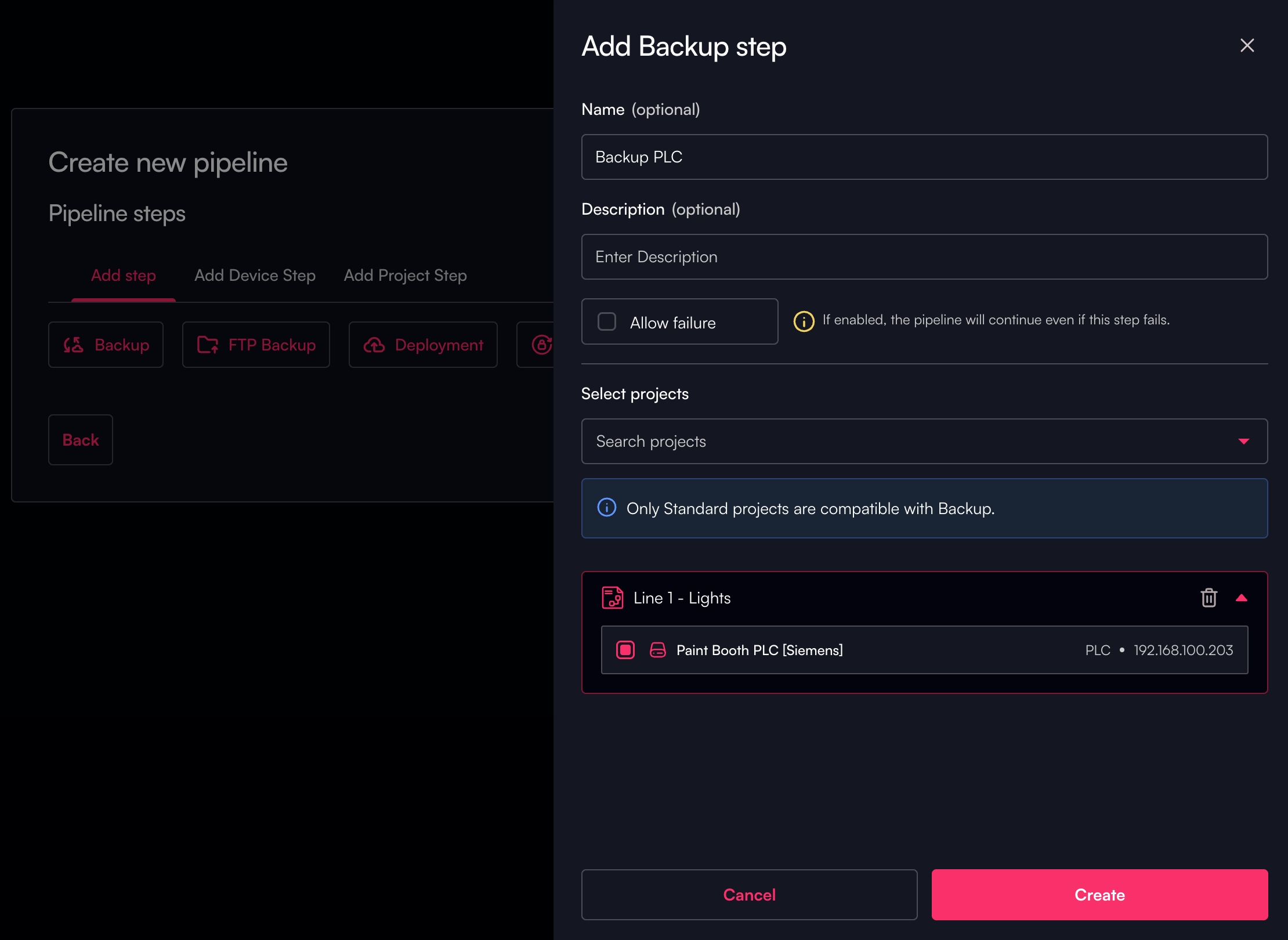Click the Deployment cloud upload icon
The height and width of the screenshot is (940, 1288).
coord(374,345)
